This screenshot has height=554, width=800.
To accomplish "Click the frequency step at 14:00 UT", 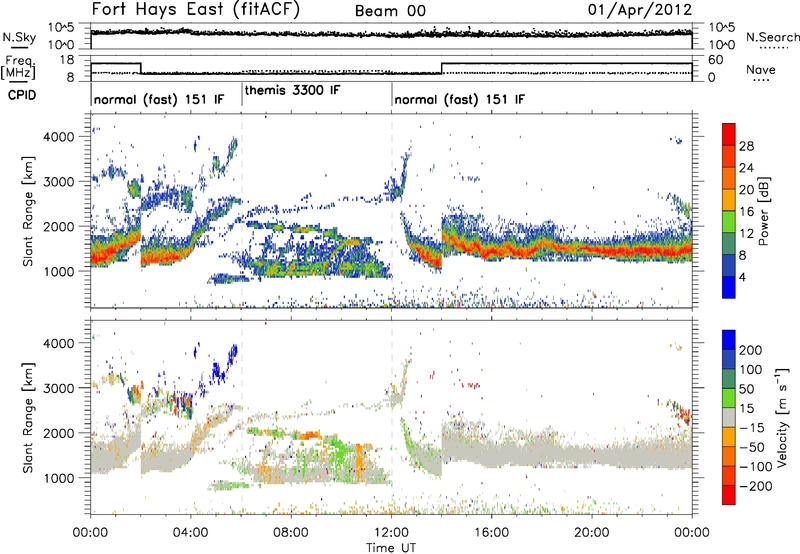I will pyautogui.click(x=441, y=68).
